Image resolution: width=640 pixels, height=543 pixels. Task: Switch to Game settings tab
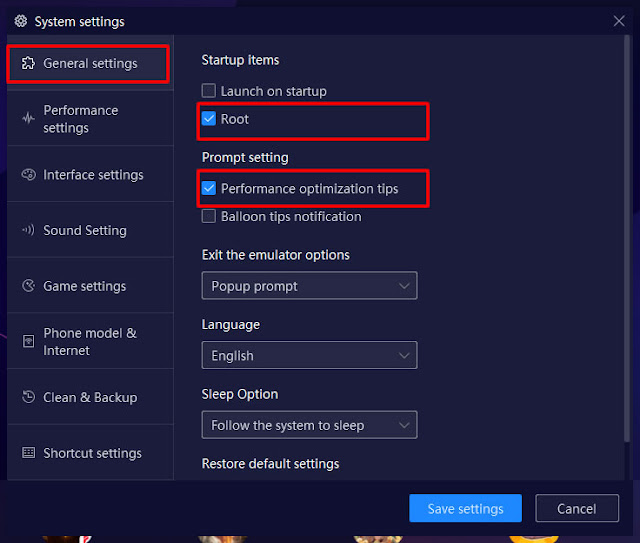(x=90, y=286)
